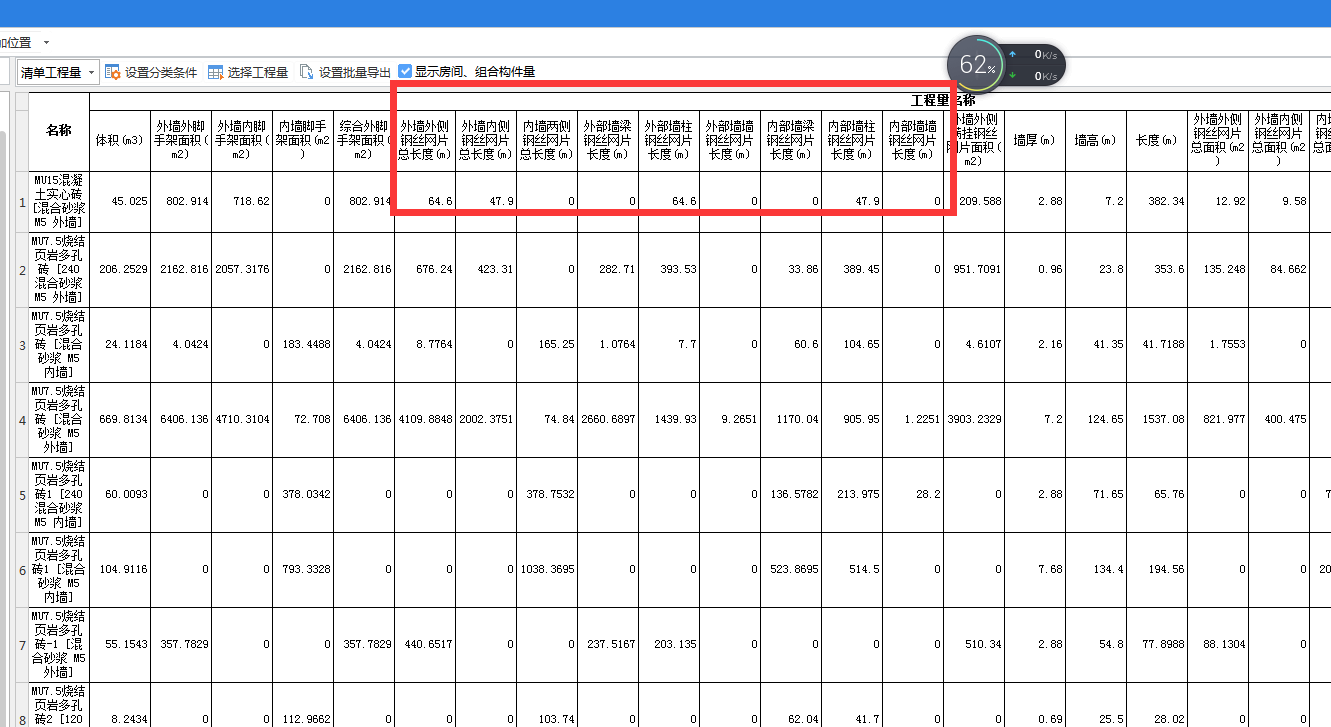Click cell 209.588 in row 1
This screenshot has width=1331, height=727.
coord(974,202)
